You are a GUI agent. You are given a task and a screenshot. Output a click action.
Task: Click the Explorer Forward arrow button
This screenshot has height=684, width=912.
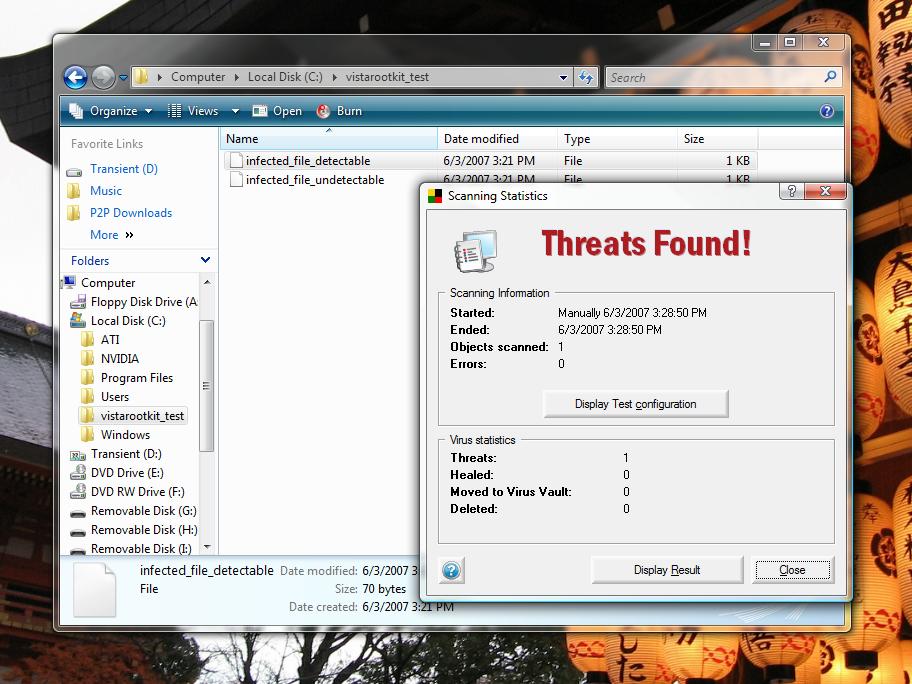[104, 77]
